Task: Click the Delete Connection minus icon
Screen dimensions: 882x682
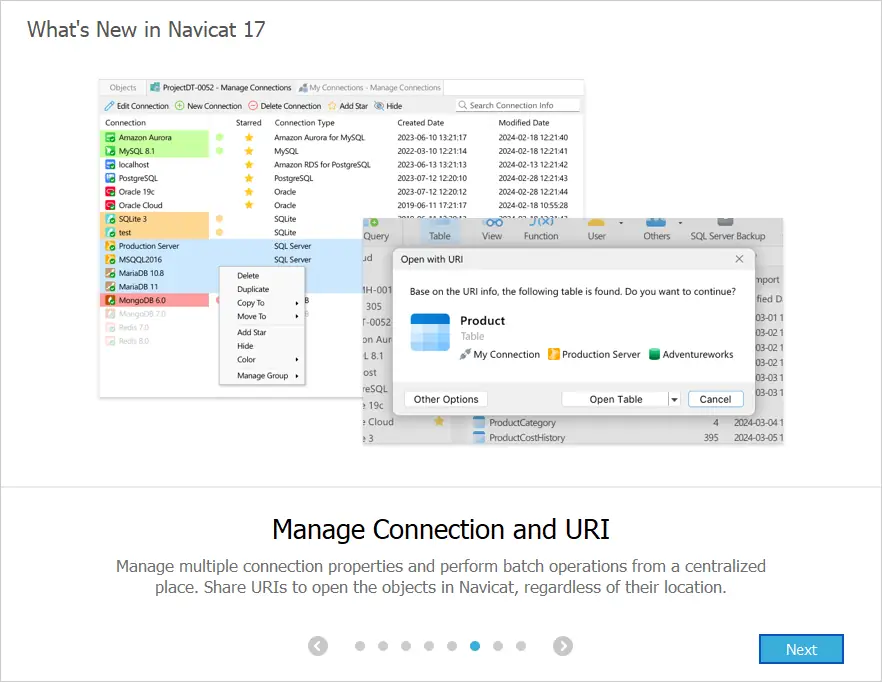Action: click(x=253, y=106)
